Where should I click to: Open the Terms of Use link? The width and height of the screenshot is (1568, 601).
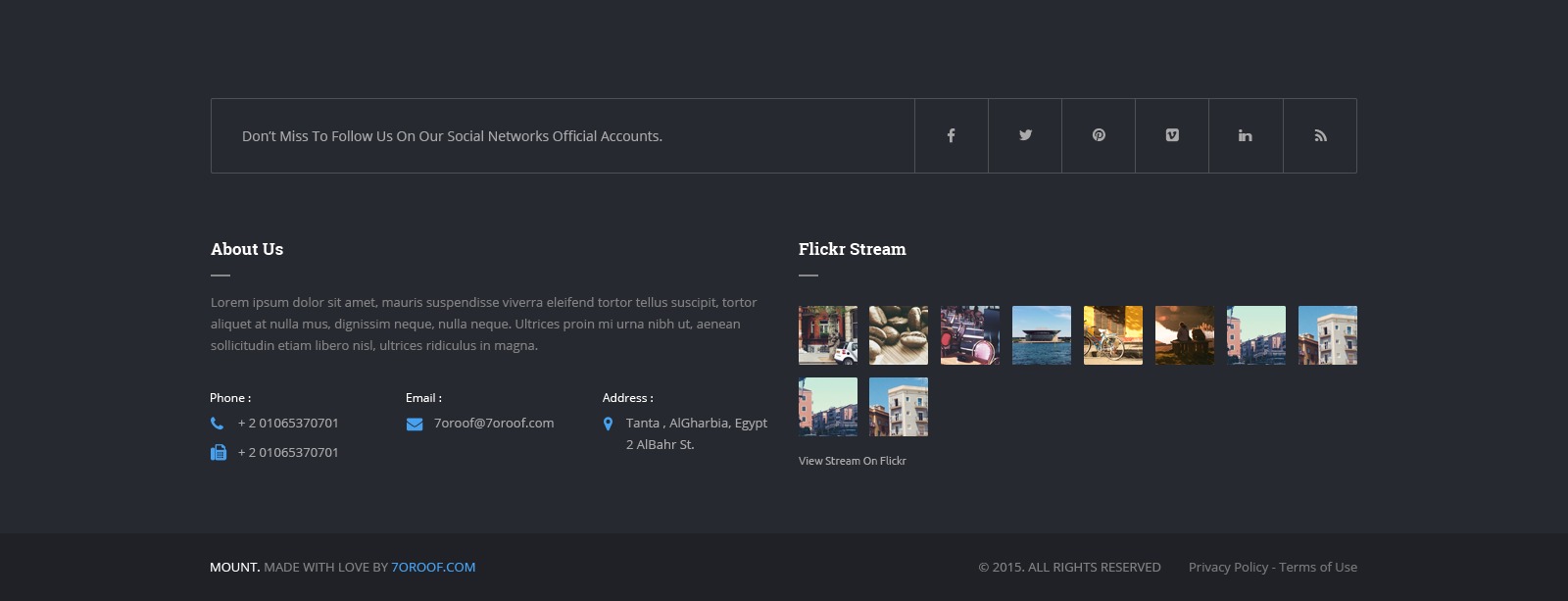(1318, 567)
